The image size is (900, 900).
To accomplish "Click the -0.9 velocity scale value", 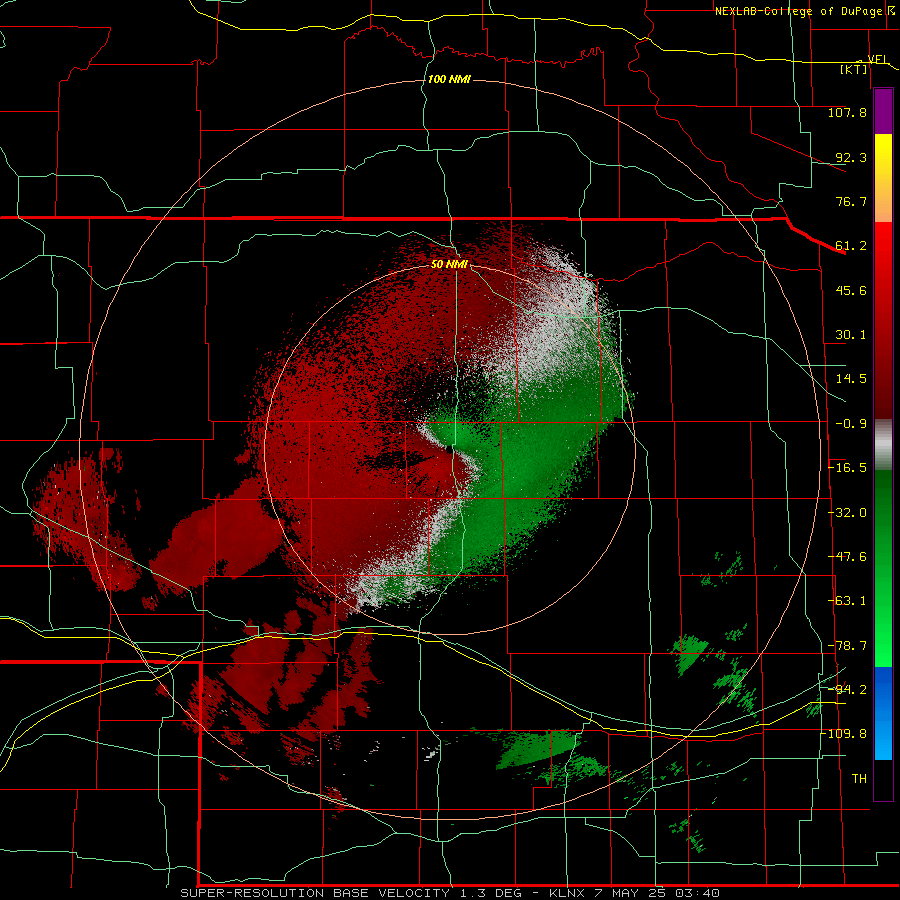I will coord(851,424).
